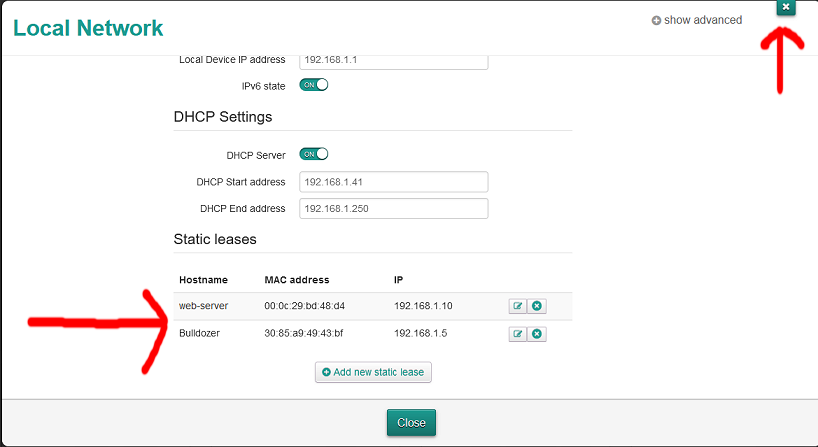Viewport: 818px width, 447px height.
Task: Remove the Bulldozer static lease
Action: click(537, 334)
